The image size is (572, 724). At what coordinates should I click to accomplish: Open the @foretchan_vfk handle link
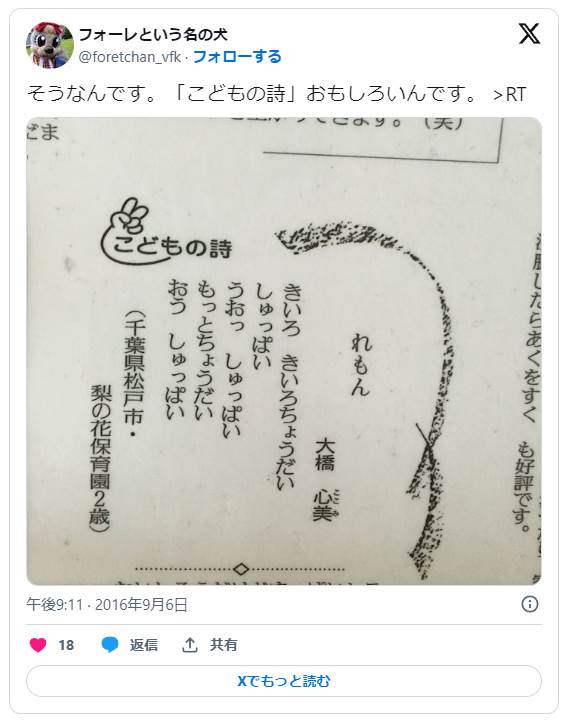[130, 57]
